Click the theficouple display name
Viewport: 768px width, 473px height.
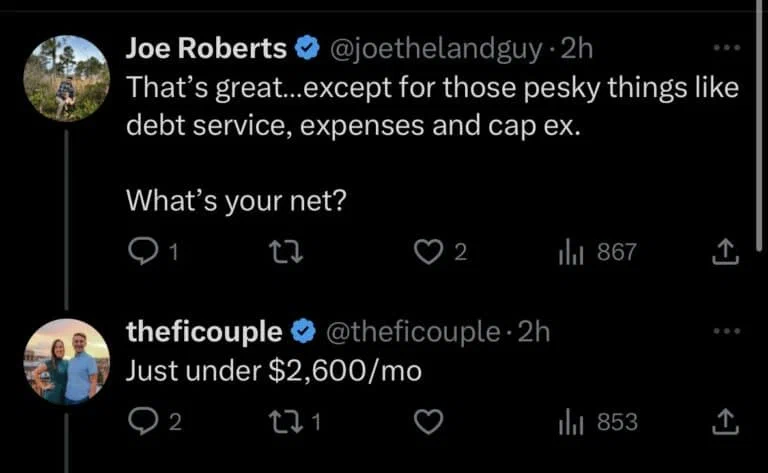(x=205, y=331)
